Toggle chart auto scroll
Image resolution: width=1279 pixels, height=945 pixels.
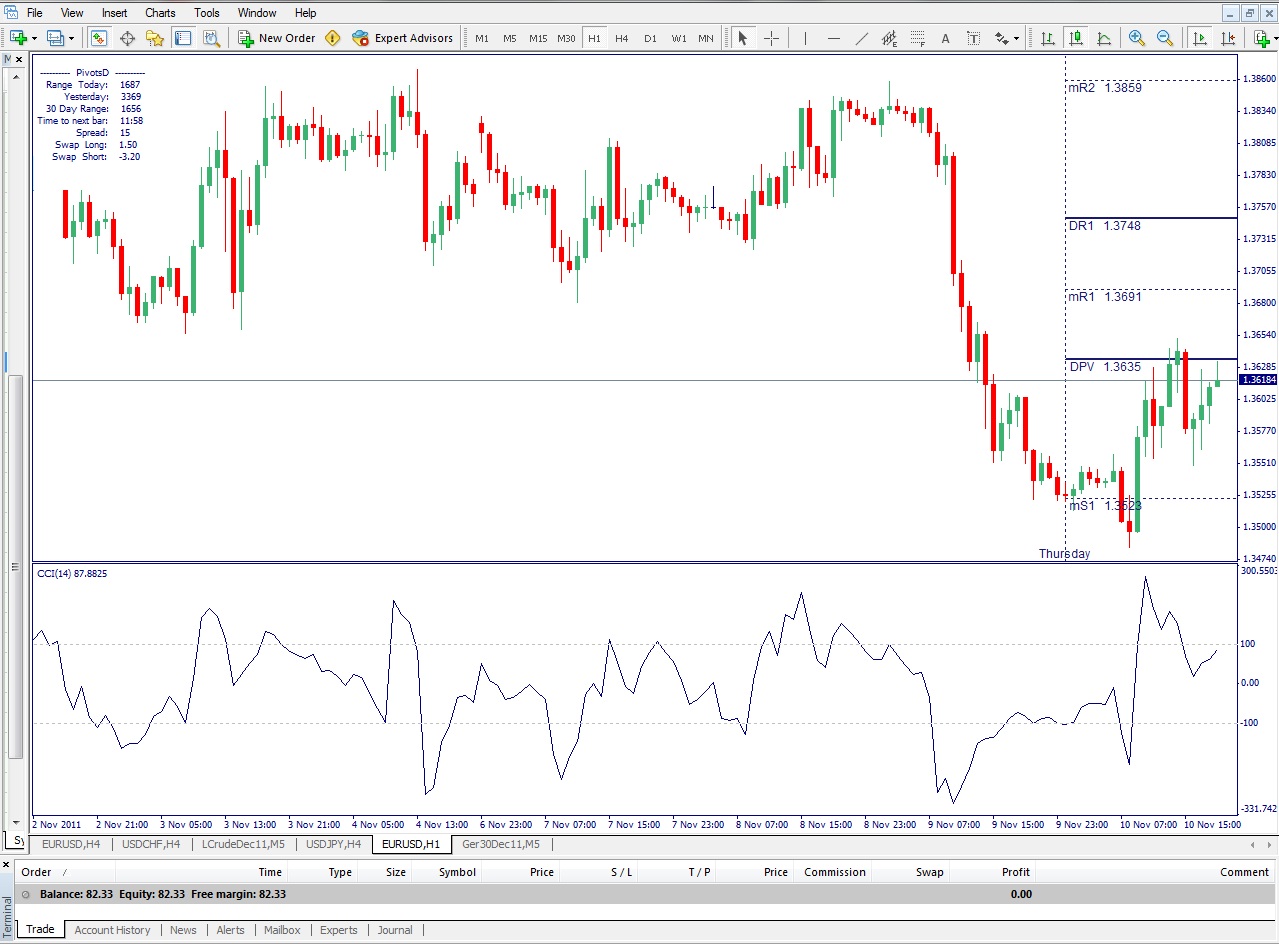click(x=1199, y=38)
